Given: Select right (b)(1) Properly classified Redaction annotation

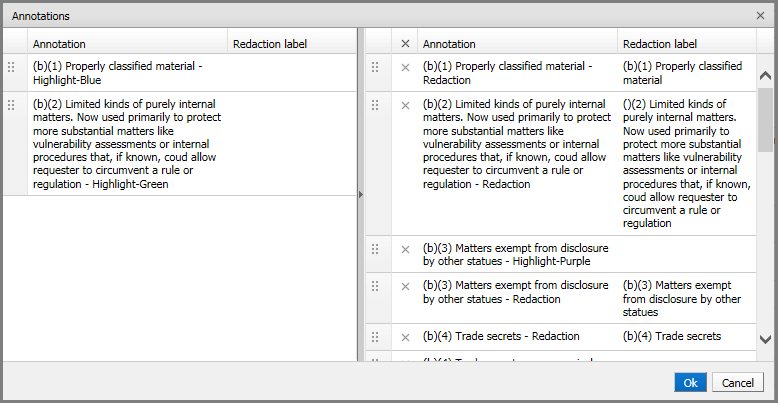Looking at the screenshot, I should [508, 73].
